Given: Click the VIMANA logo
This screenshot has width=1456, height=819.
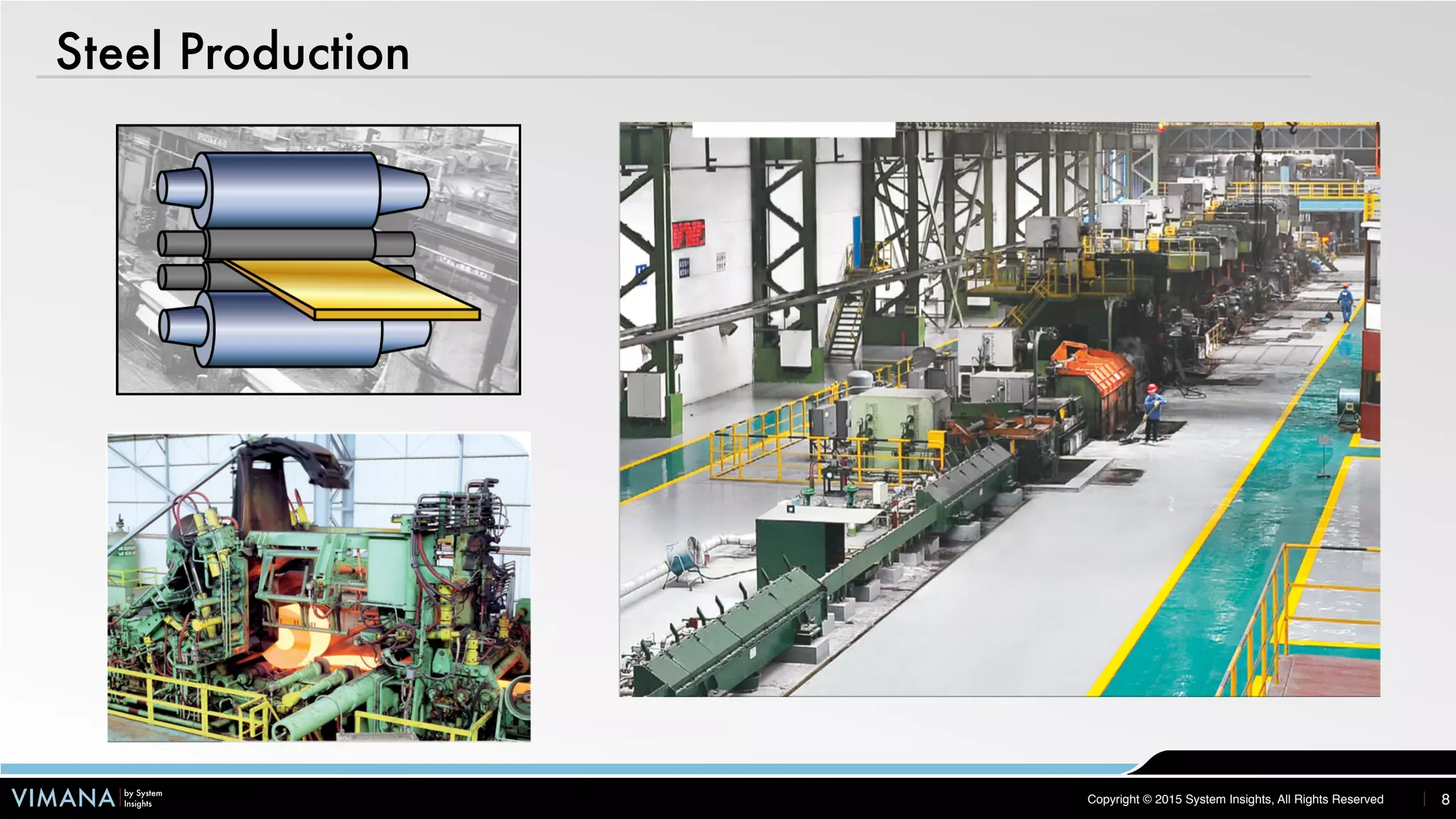Looking at the screenshot, I should tap(63, 798).
